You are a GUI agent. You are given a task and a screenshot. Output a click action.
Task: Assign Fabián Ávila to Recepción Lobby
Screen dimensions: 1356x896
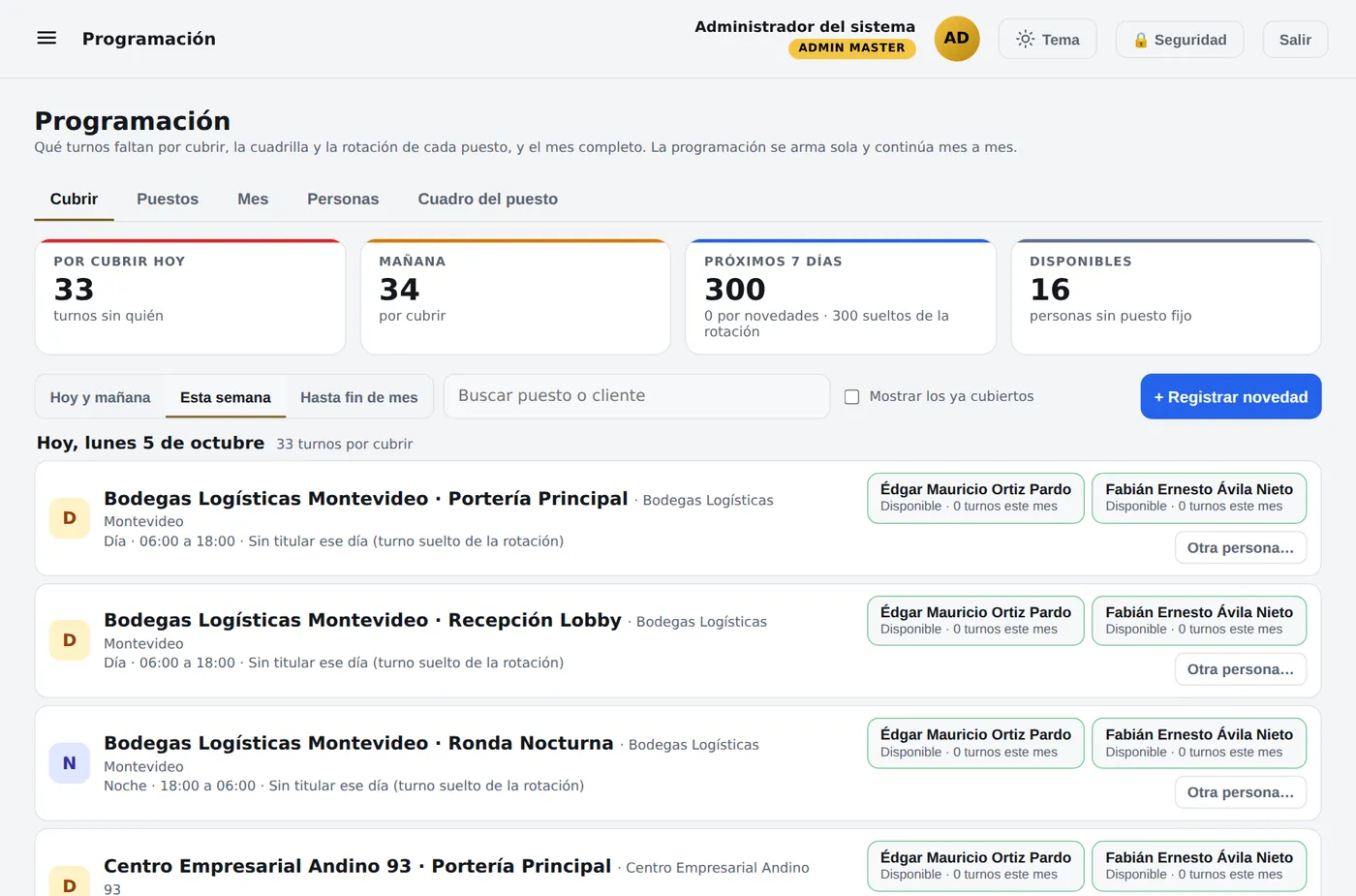1199,620
